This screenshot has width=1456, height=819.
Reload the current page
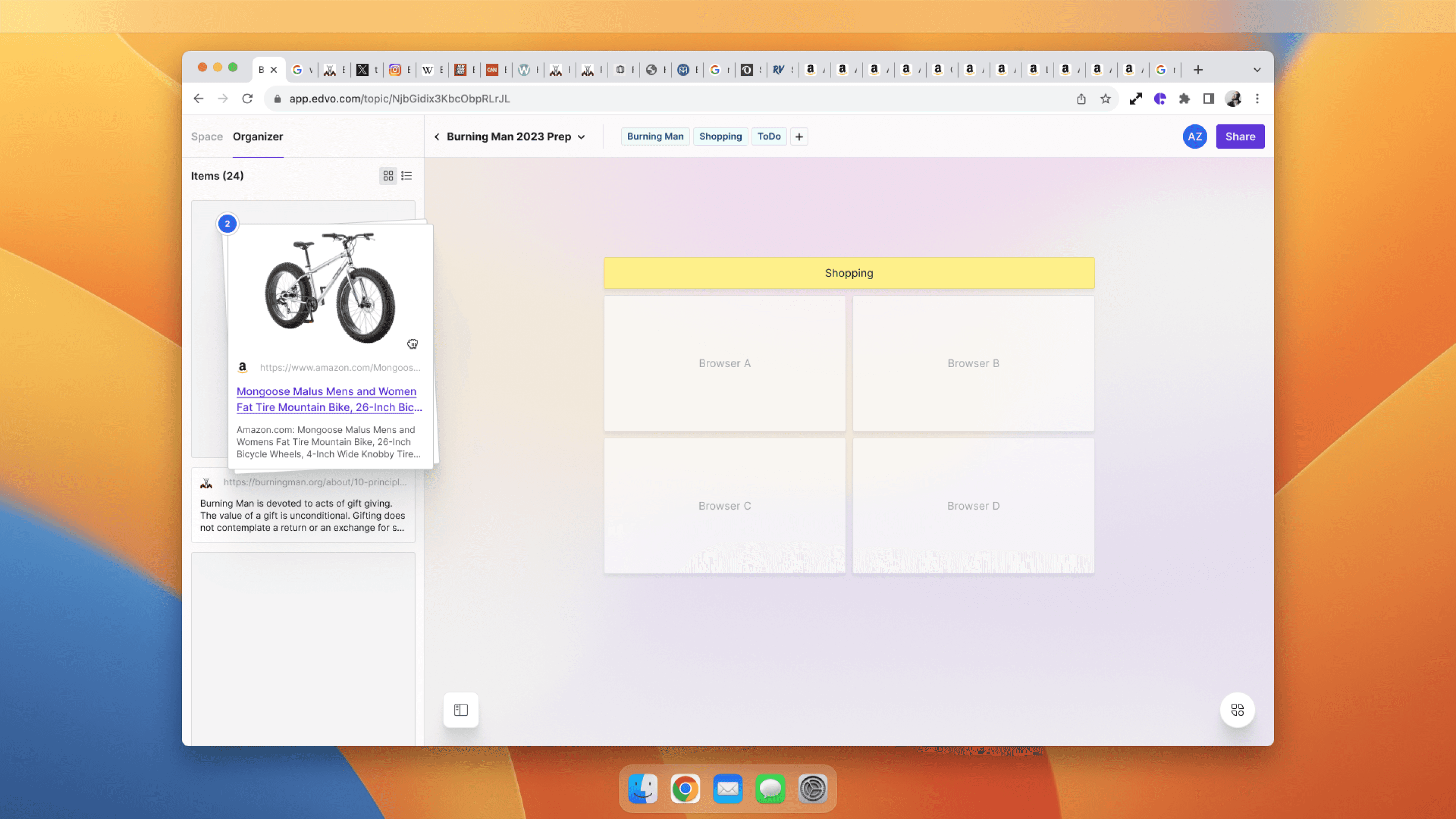tap(247, 99)
